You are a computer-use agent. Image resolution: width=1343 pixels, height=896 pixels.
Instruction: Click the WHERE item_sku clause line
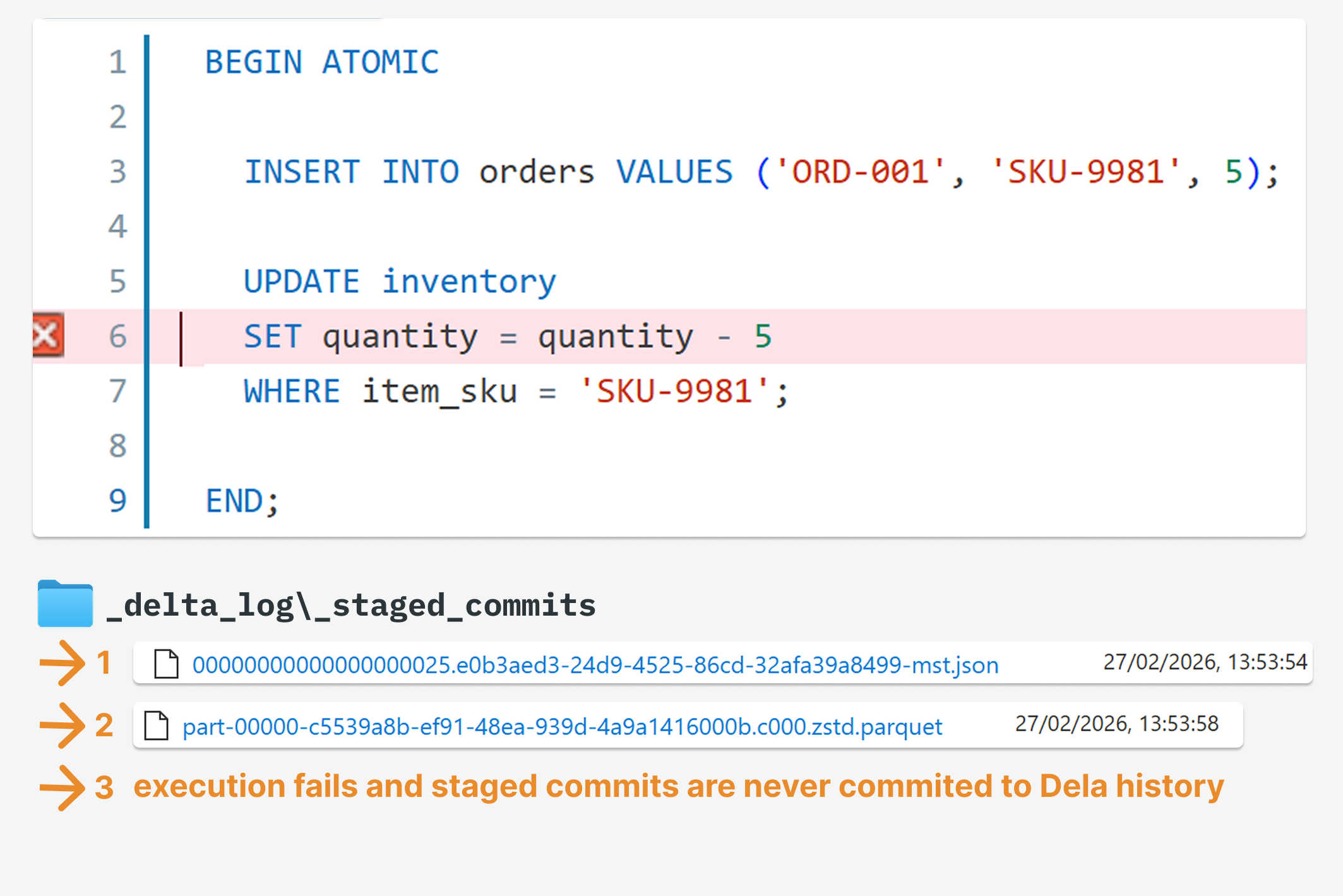pyautogui.click(x=515, y=391)
